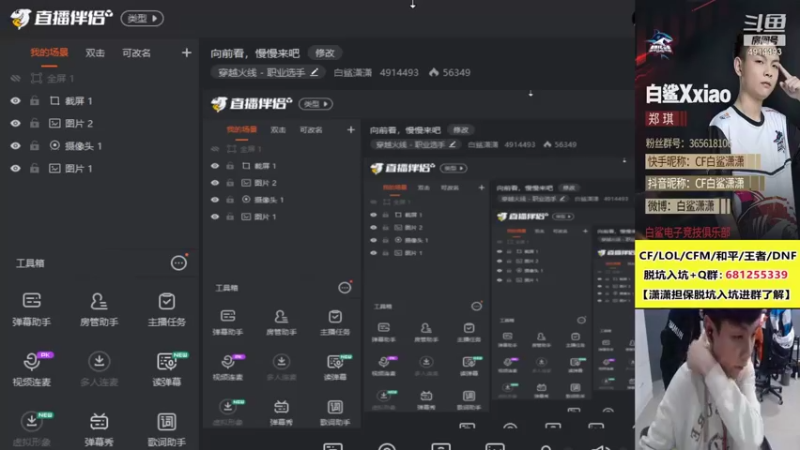This screenshot has width=800, height=450.
Task: Expand the 类型 dropdown in the second nested preview
Action: point(454,168)
